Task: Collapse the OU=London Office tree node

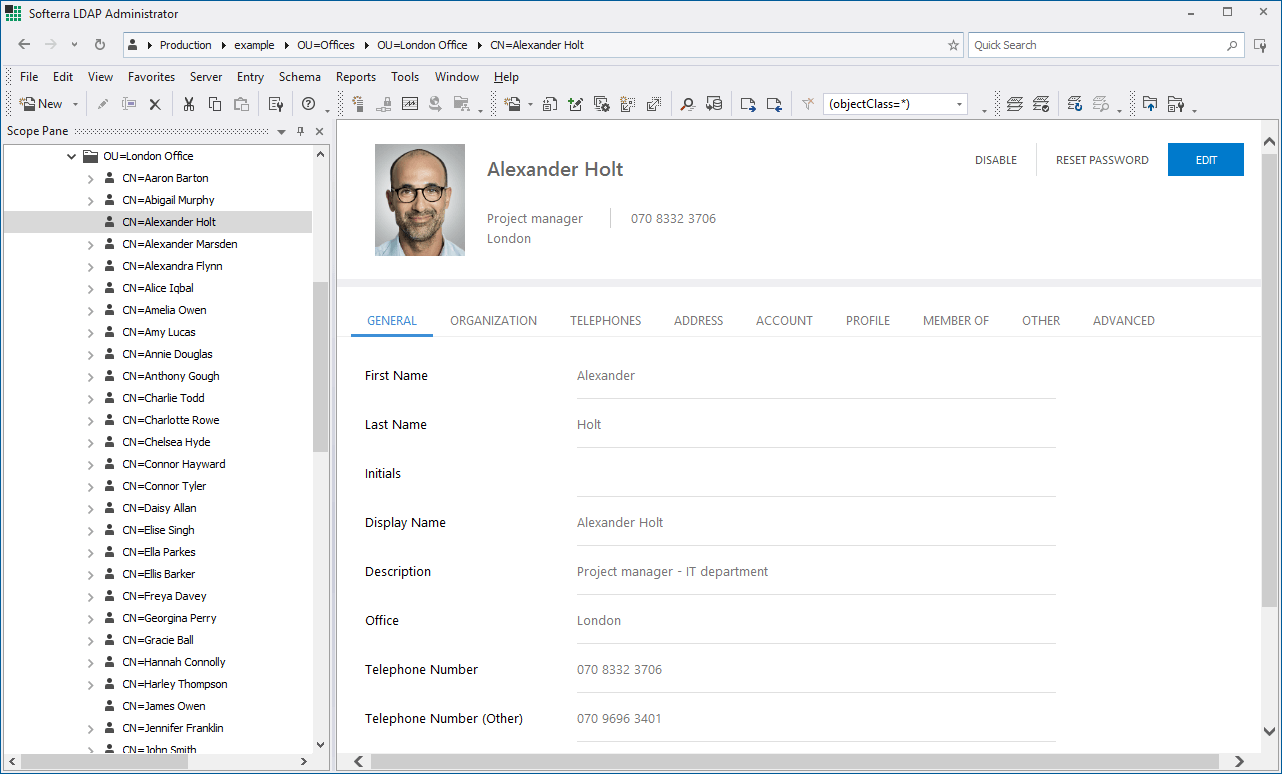Action: (71, 156)
